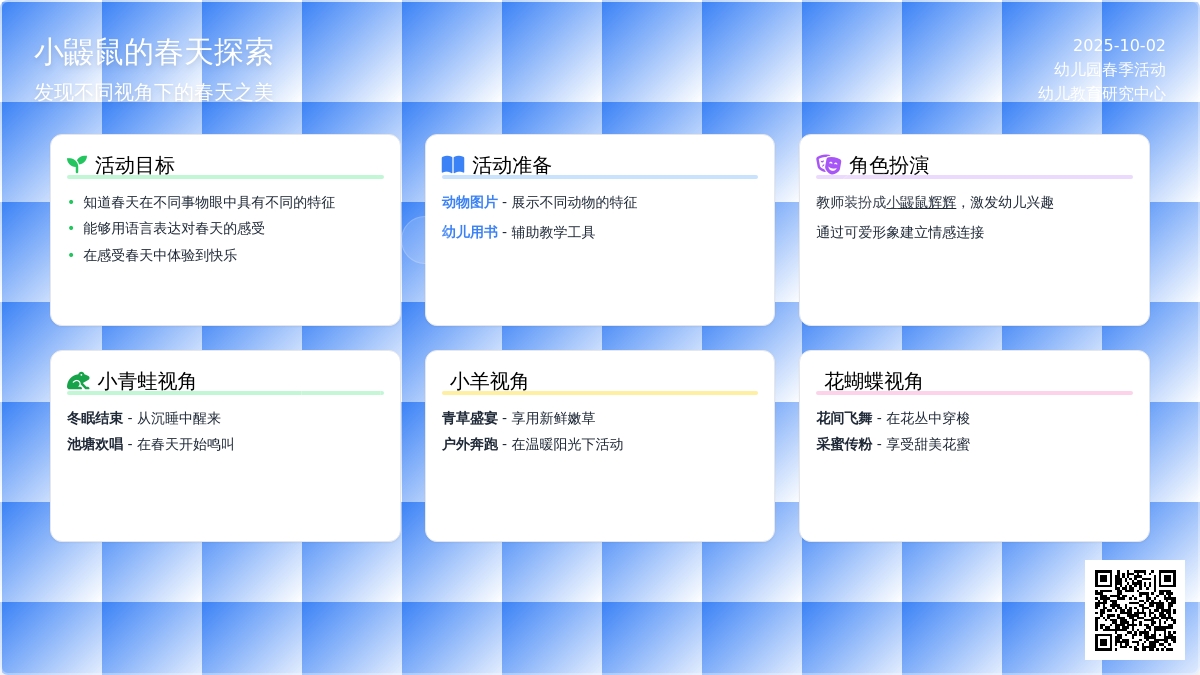Click the bold 采蜜传粉 item
The width and height of the screenshot is (1200, 675).
pos(844,444)
